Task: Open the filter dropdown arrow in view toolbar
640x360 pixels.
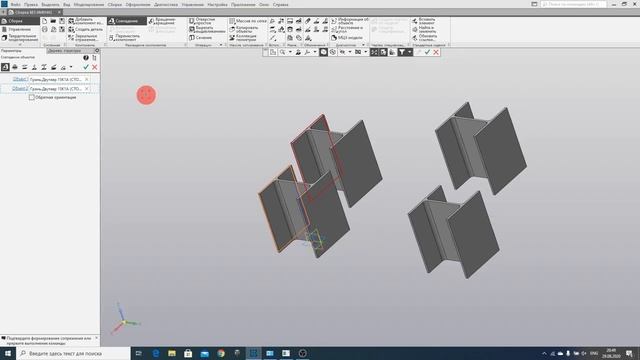Action: point(410,52)
